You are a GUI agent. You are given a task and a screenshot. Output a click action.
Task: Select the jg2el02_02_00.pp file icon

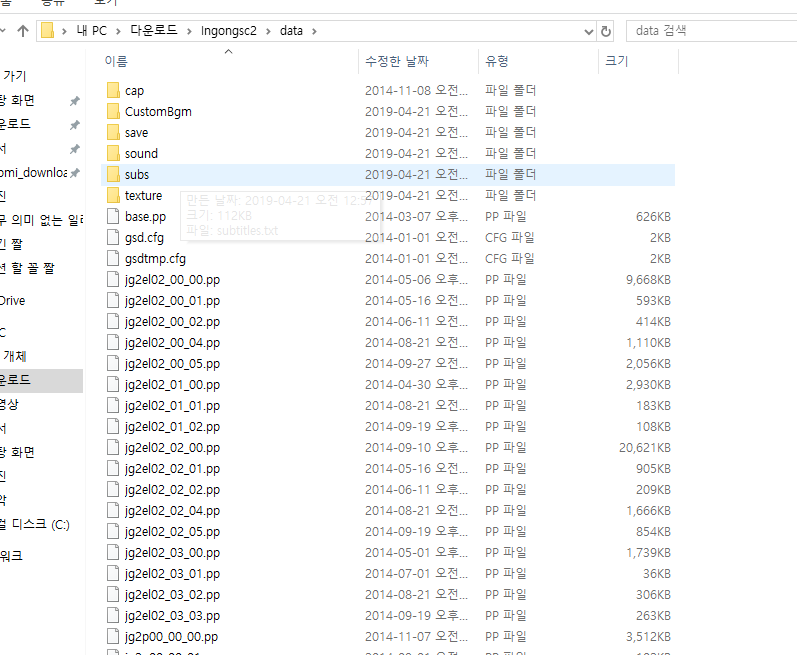[x=113, y=448]
